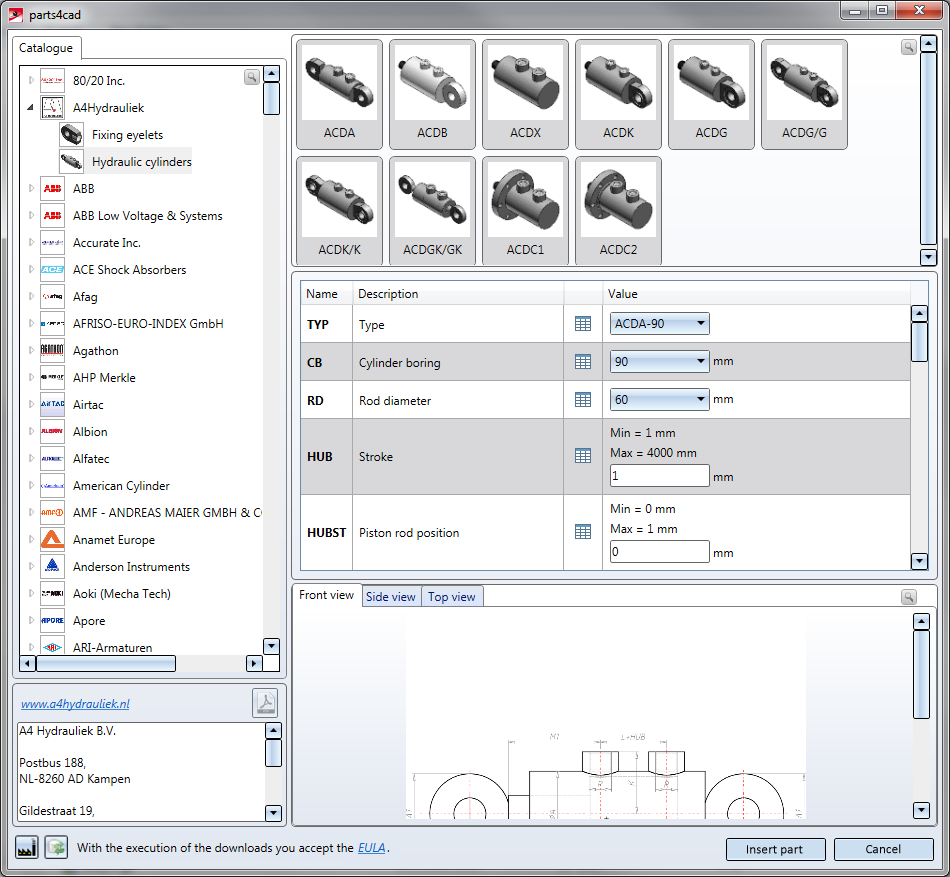
Task: Click the preview panel scroll up arrow
Action: point(921,621)
